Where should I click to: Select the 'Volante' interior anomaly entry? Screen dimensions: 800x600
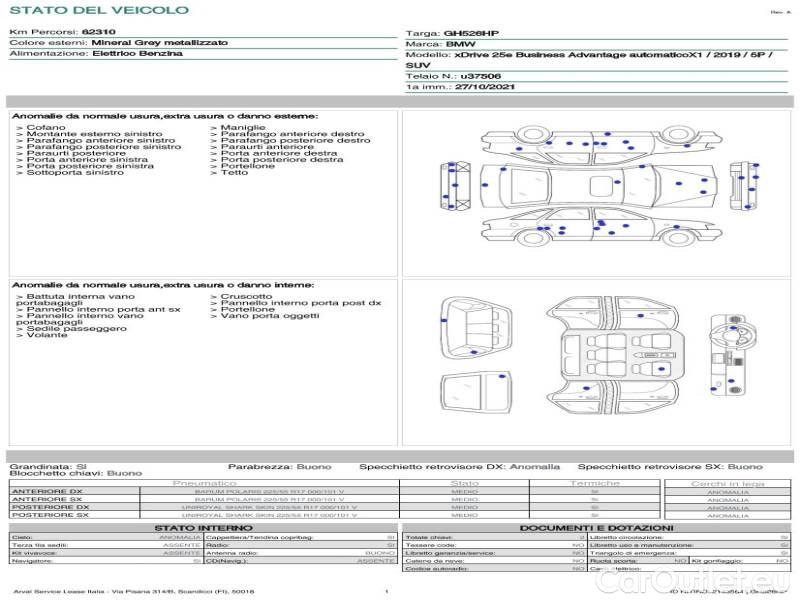tap(47, 335)
